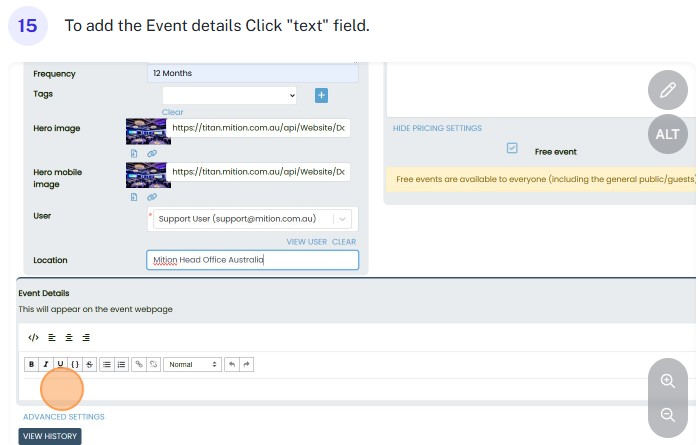Viewport: 698px width, 445px height.
Task: Apply italic formatting in the editor
Action: tap(46, 365)
